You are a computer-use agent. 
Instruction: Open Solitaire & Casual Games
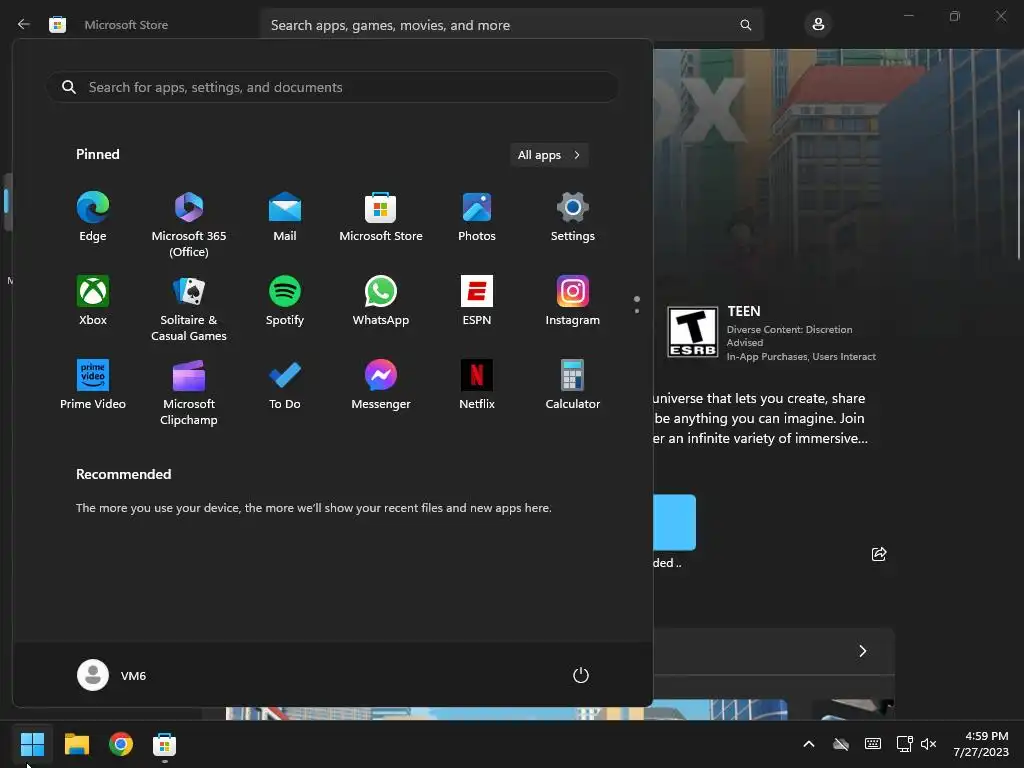coord(189,308)
